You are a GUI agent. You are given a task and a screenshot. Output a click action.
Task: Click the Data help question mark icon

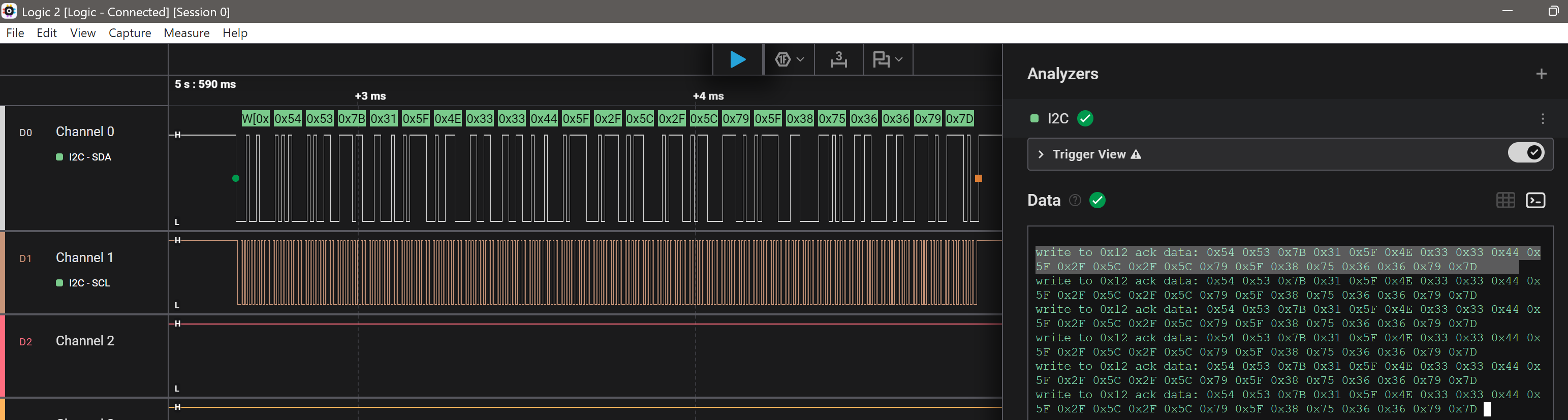(1075, 200)
